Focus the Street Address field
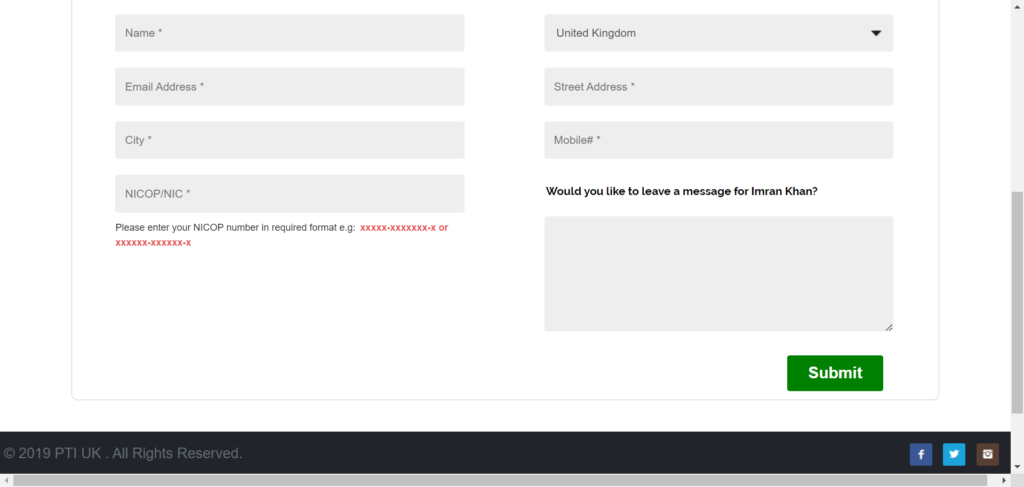The image size is (1024, 487). [x=718, y=87]
